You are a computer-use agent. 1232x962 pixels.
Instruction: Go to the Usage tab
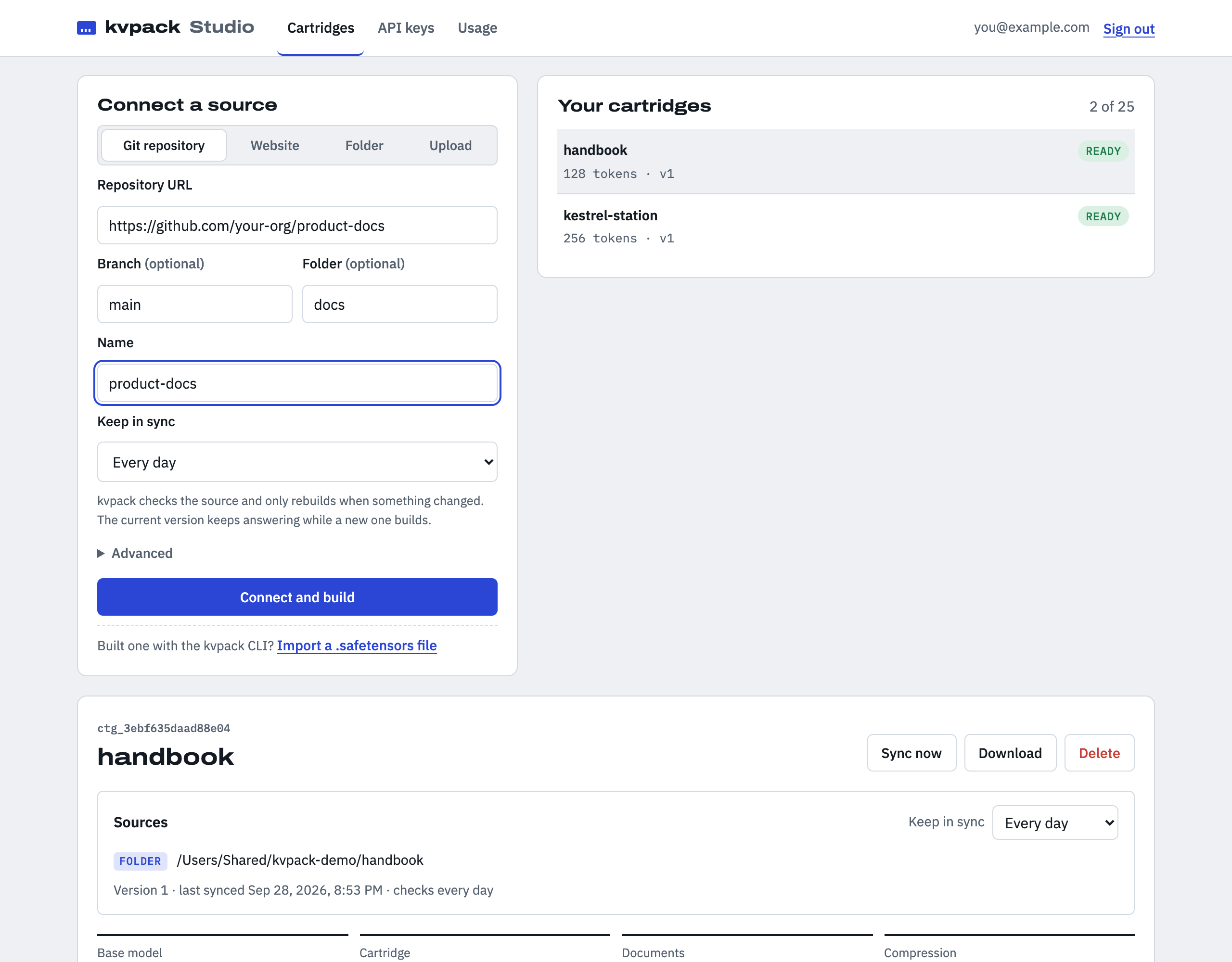[477, 27]
